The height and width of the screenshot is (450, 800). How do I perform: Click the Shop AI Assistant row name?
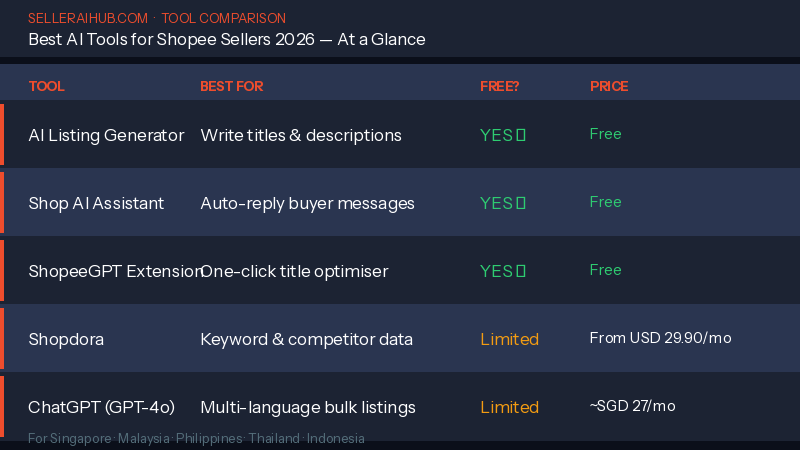coord(96,203)
